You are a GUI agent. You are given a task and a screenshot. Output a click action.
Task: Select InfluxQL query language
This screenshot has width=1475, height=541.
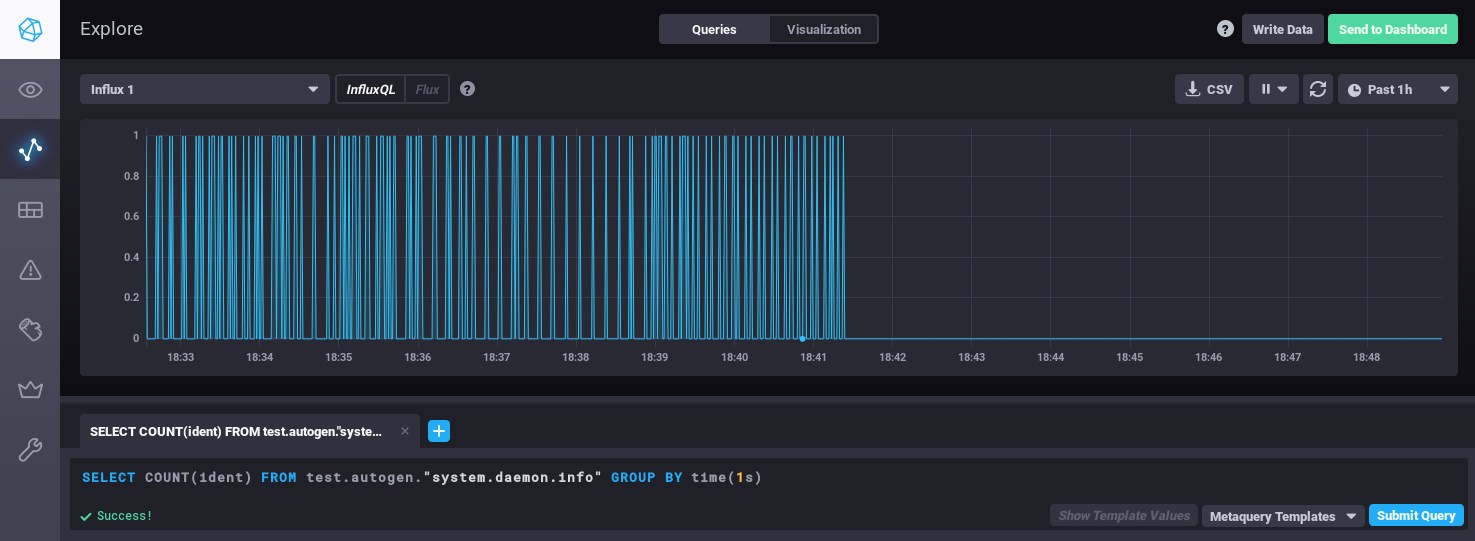371,89
